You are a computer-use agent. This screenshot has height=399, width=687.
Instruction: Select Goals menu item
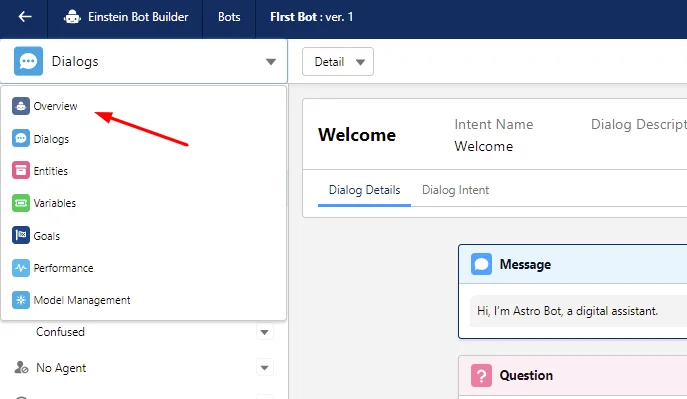[x=46, y=236]
